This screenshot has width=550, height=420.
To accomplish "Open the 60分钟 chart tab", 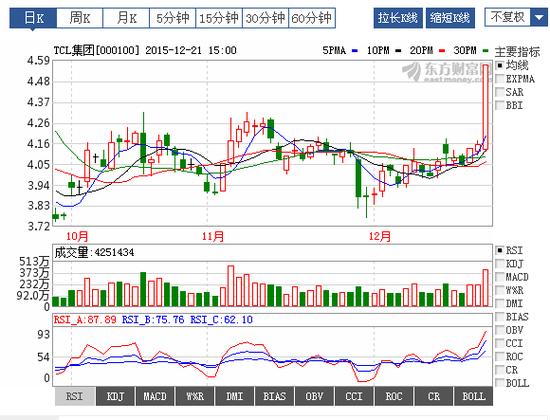I will point(312,18).
